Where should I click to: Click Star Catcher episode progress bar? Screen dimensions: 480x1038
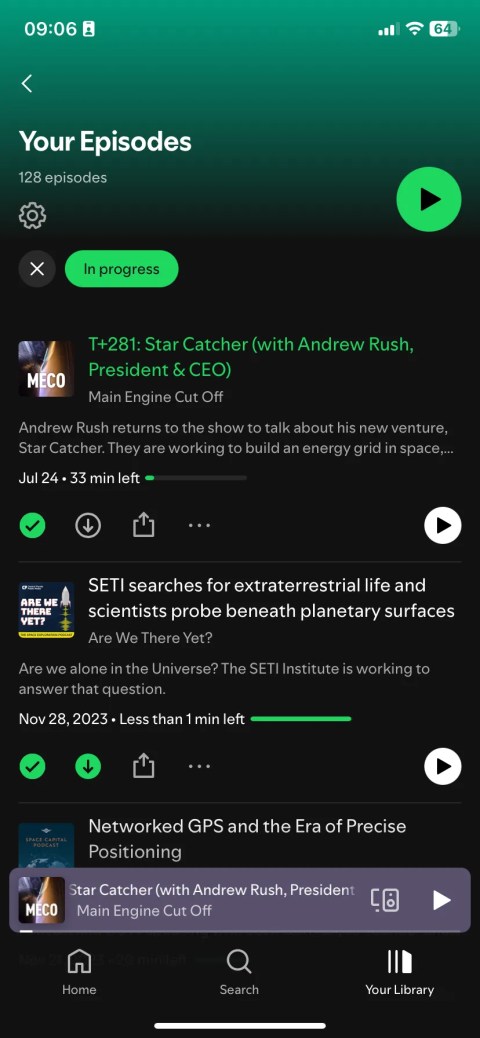[x=195, y=477]
